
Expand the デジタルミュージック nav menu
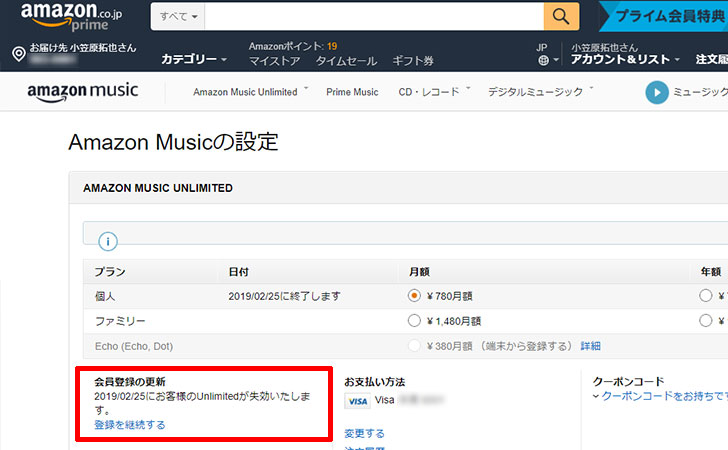[540, 92]
